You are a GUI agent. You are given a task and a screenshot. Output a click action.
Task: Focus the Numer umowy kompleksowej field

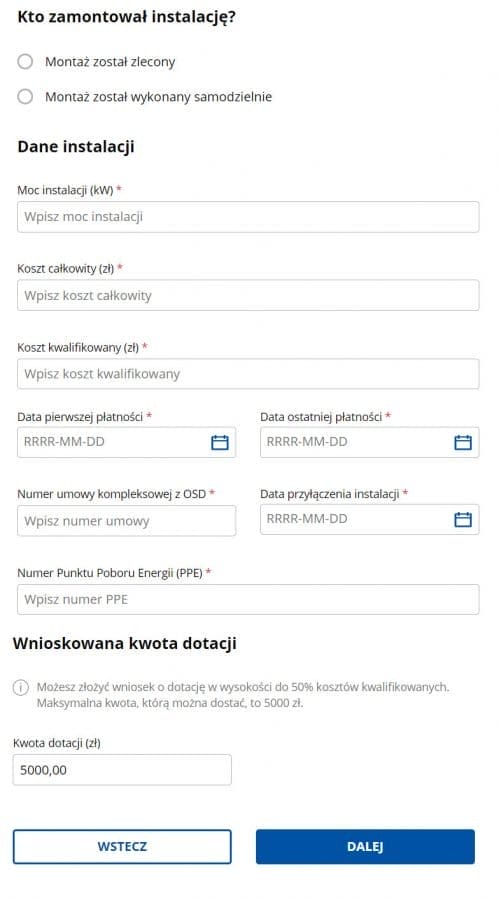[x=126, y=521]
